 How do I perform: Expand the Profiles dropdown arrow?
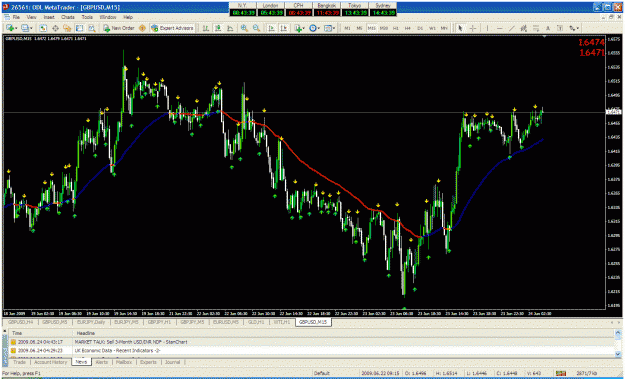point(31,28)
